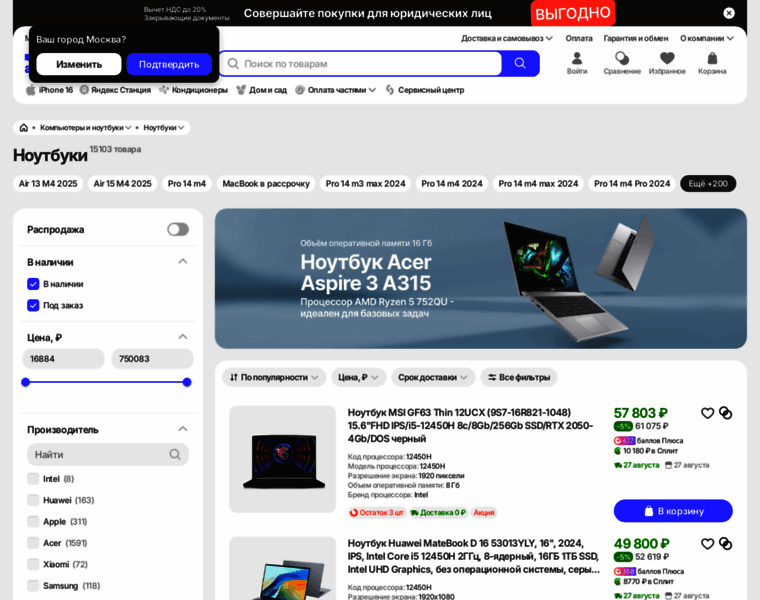The height and width of the screenshot is (600, 760).
Task: Check the Samsung manufacturer checkbox
Action: click(x=33, y=585)
